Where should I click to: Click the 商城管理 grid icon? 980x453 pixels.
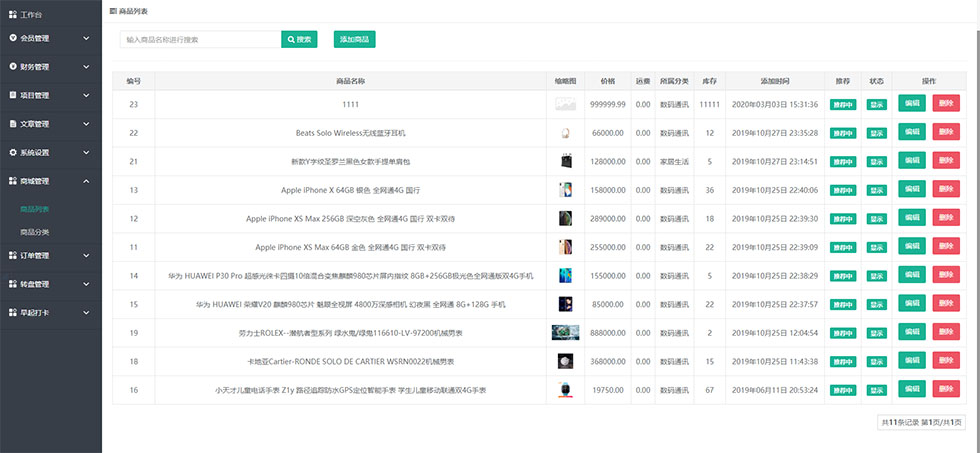click(13, 181)
